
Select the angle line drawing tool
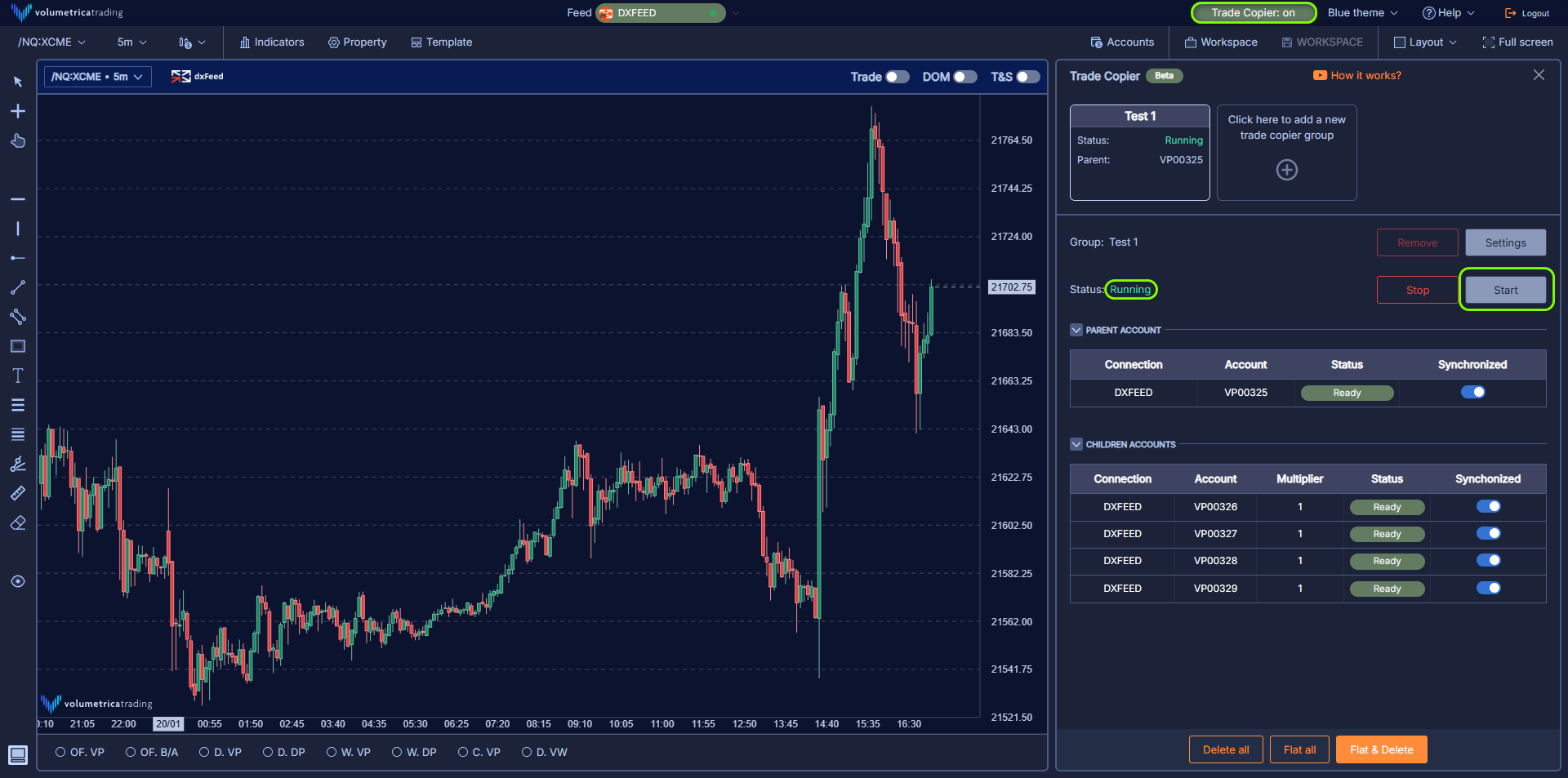tap(18, 464)
